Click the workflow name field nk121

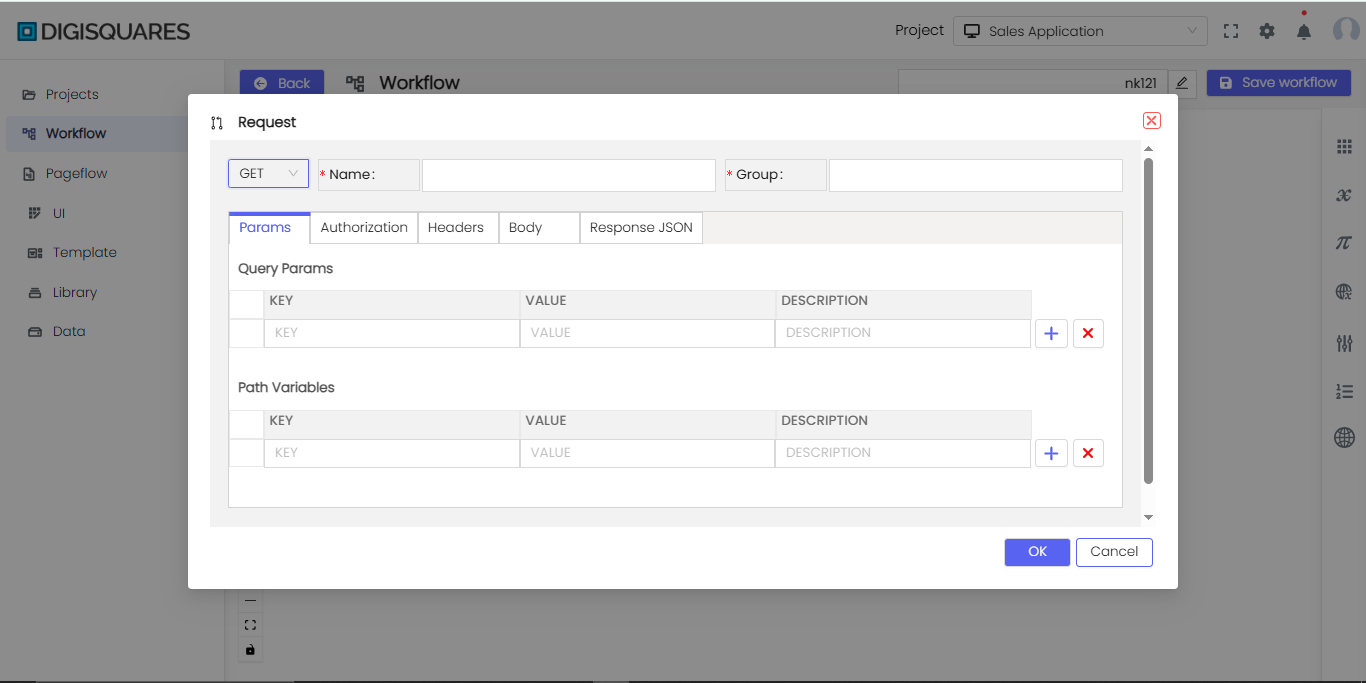[x=1032, y=83]
